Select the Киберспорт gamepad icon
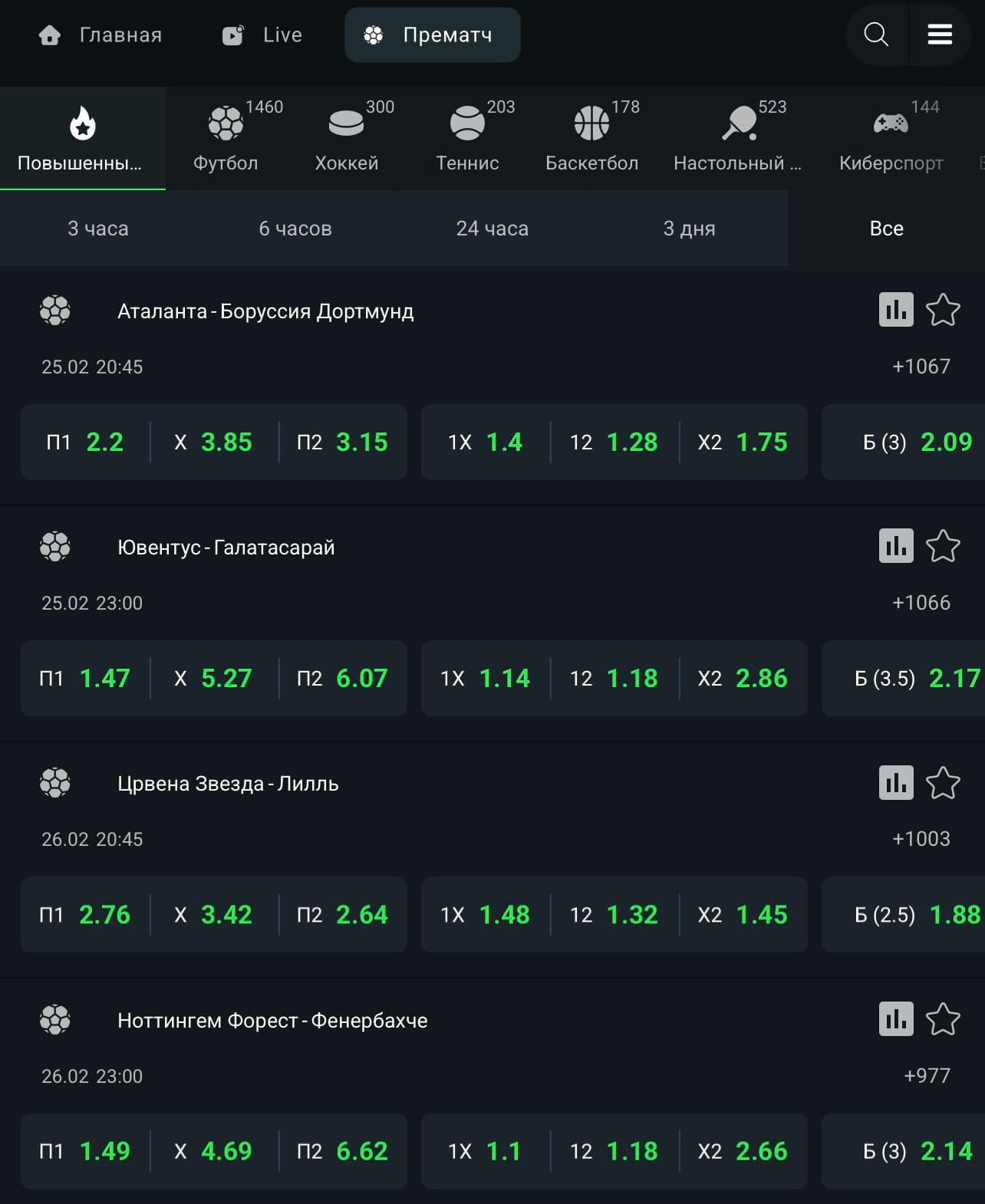 (891, 123)
